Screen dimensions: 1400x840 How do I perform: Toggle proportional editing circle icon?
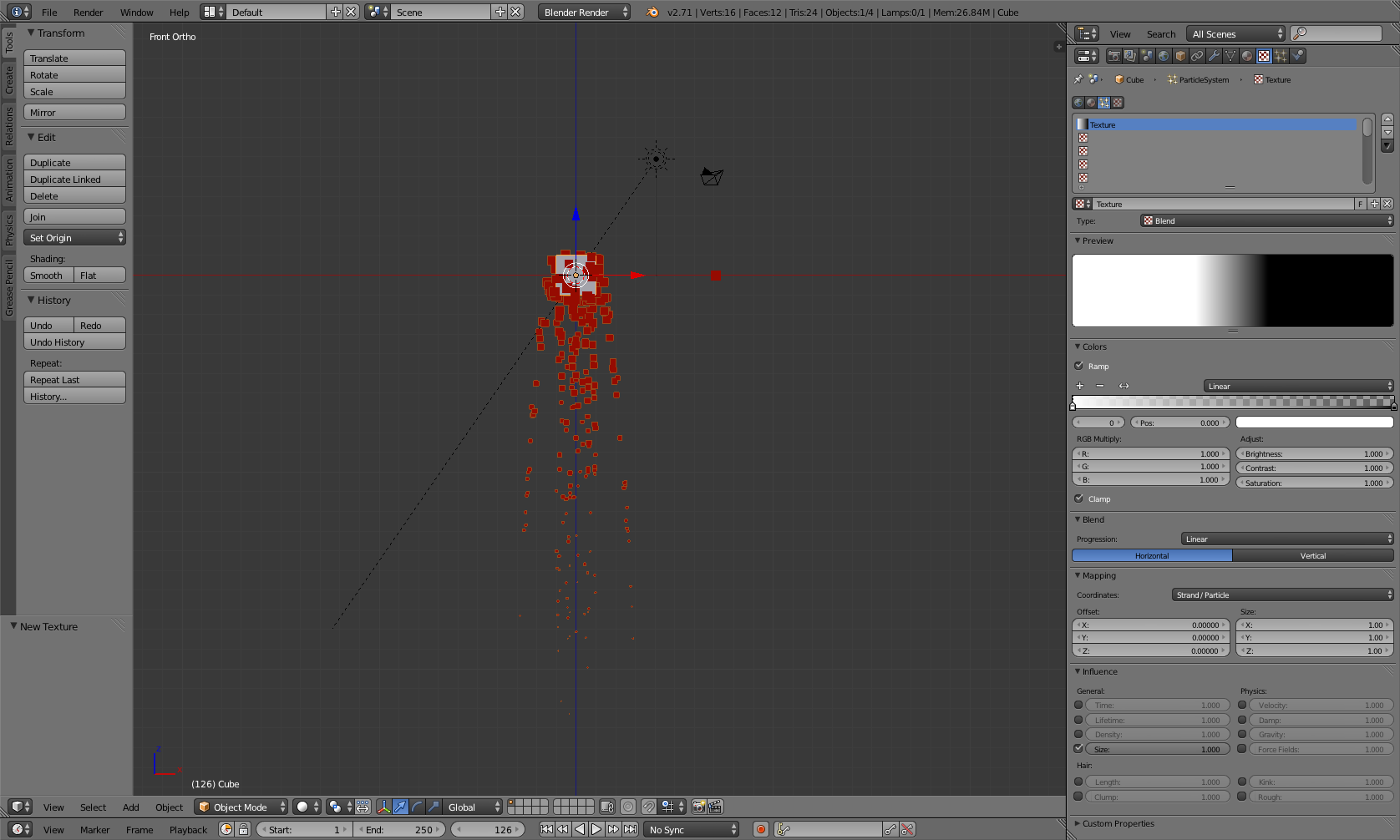coord(628,807)
